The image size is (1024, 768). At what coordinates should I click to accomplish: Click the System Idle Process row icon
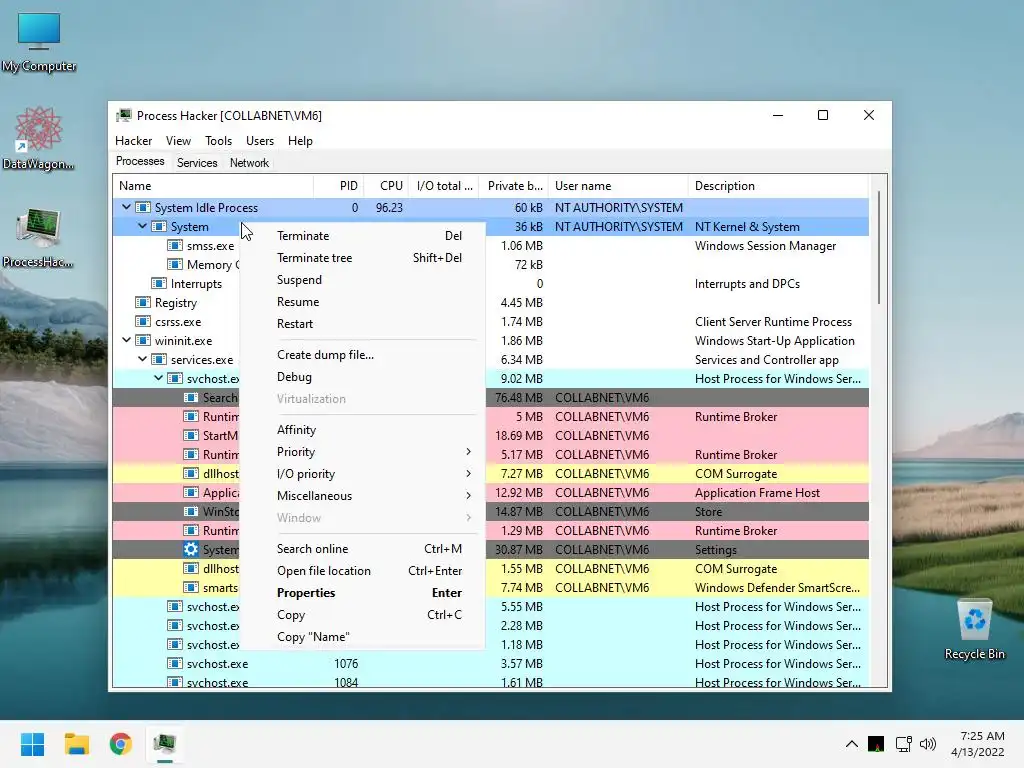[x=142, y=208]
